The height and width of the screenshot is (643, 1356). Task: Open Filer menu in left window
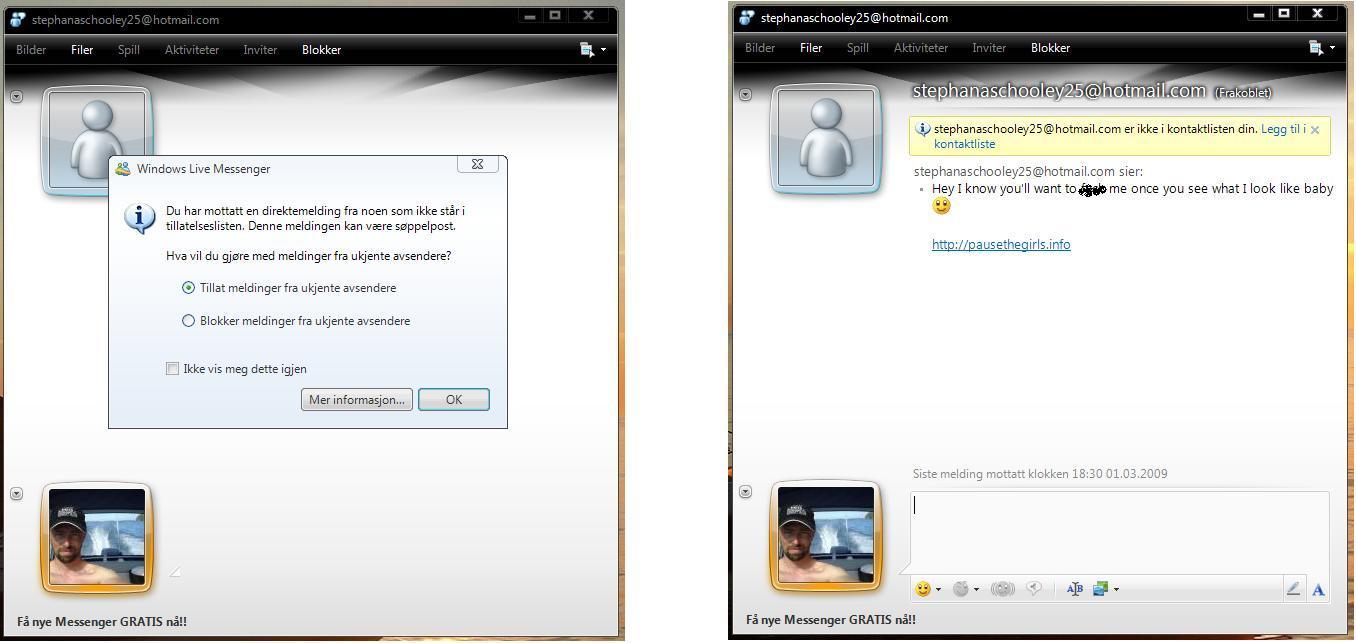[x=82, y=50]
